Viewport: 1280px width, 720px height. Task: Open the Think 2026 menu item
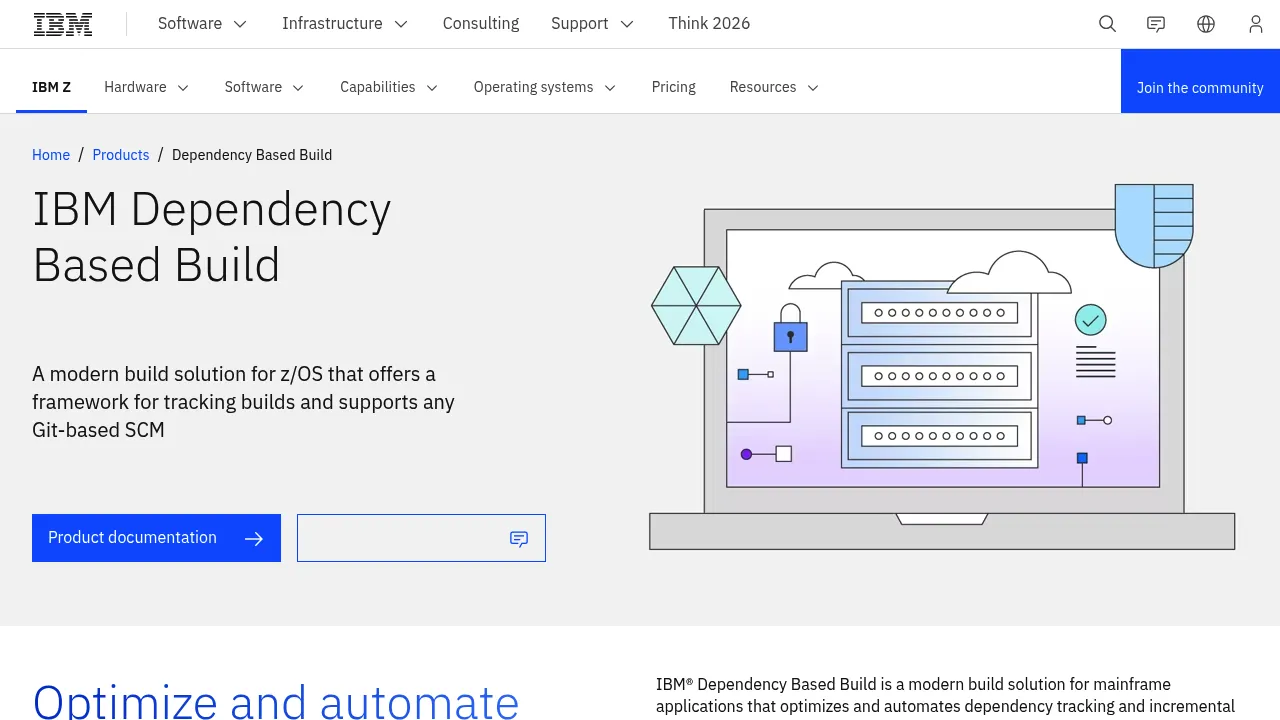click(x=709, y=24)
